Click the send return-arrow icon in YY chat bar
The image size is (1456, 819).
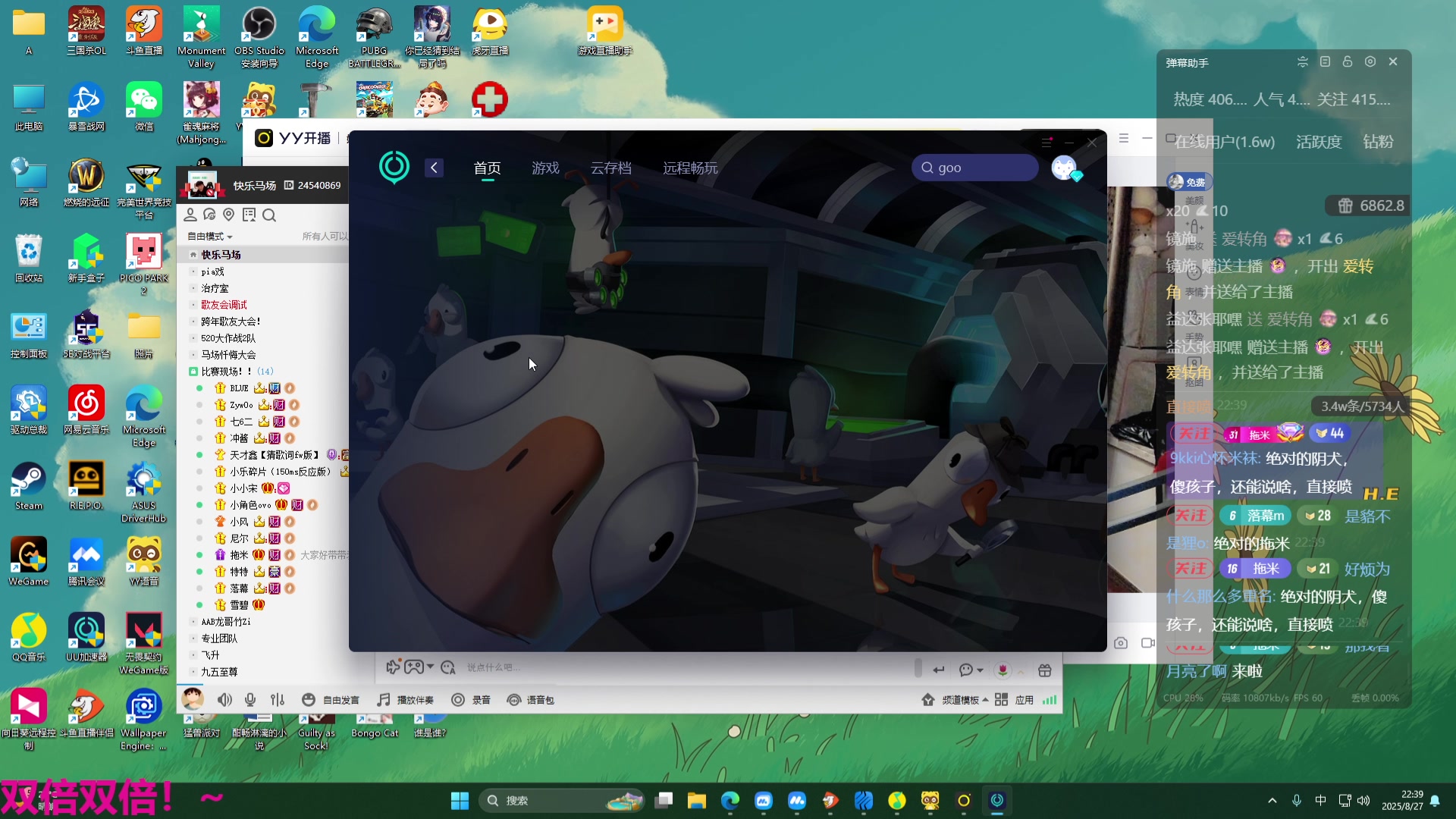point(939,670)
